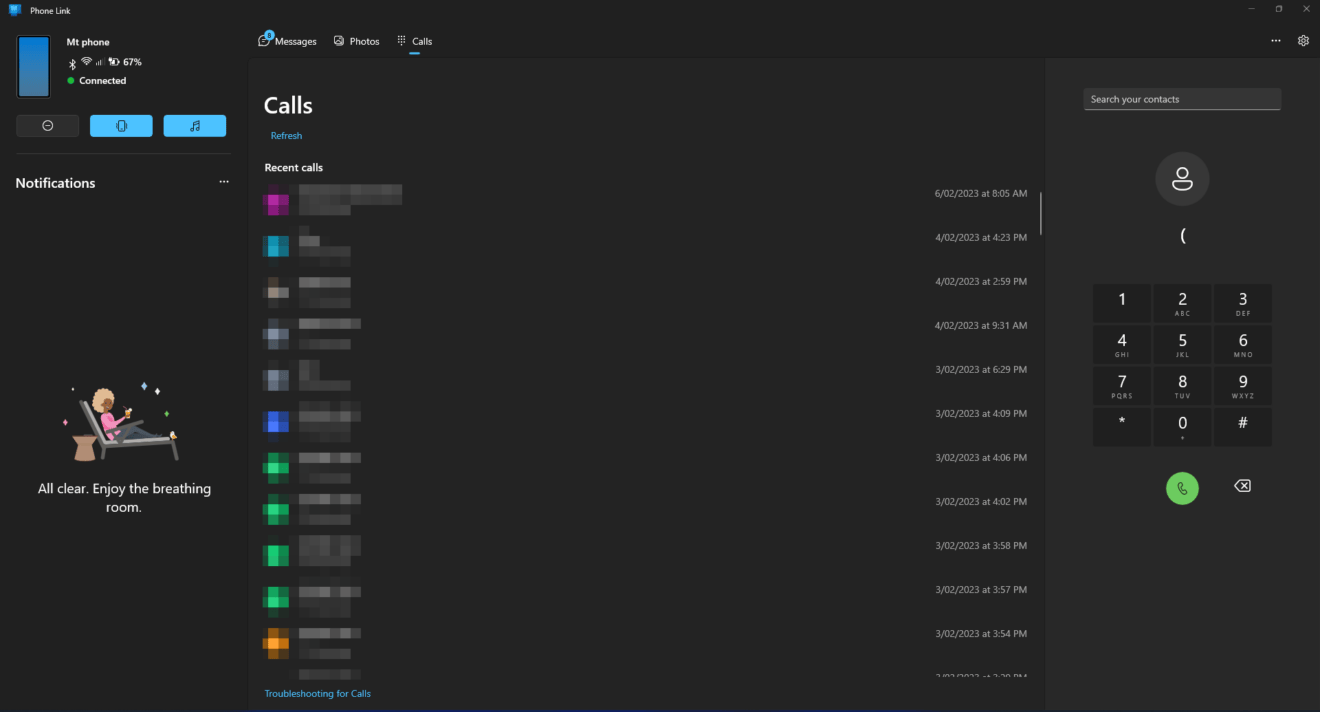Click the Search your contacts field
This screenshot has height=712, width=1320.
[x=1181, y=99]
